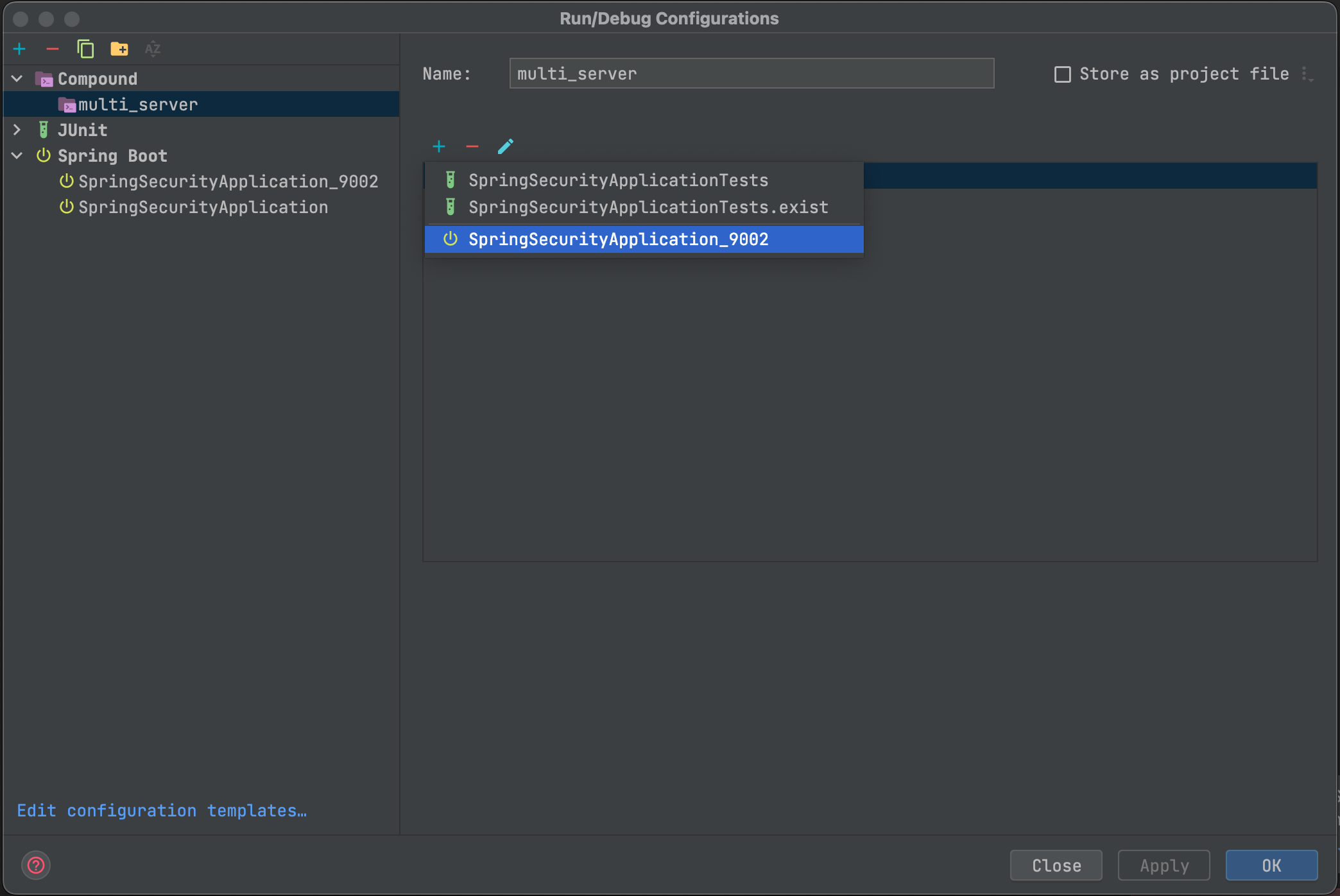Screen dimensions: 1340x896
Task: Click the plus icon above compound list
Action: point(439,146)
